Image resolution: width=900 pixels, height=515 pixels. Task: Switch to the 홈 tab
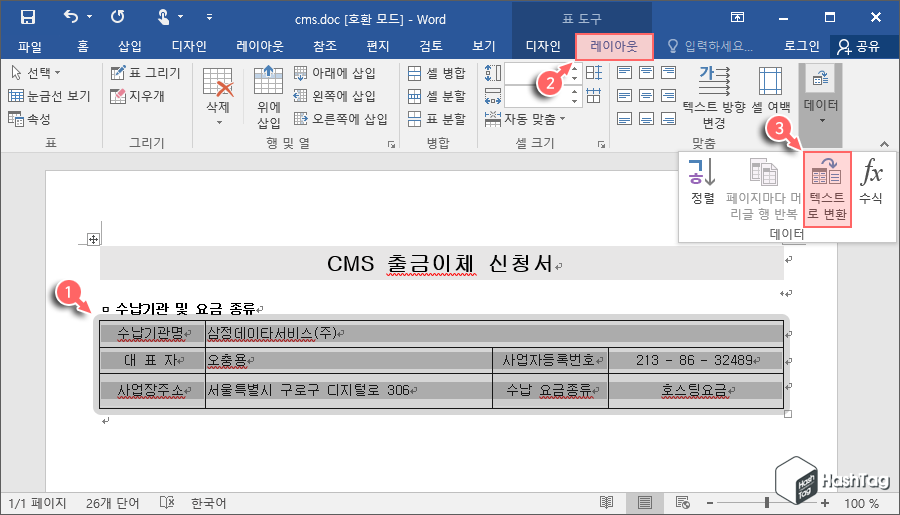[x=83, y=46]
